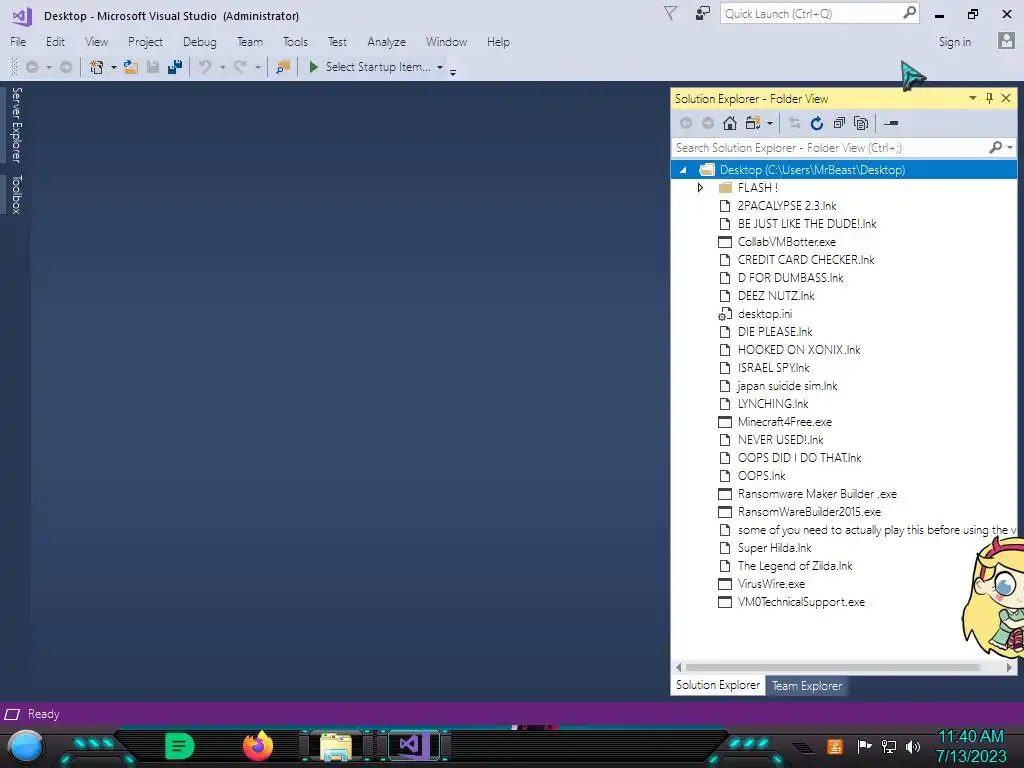Select HOOKED ON XONIX.lnk file
This screenshot has height=768, width=1024.
pos(799,350)
